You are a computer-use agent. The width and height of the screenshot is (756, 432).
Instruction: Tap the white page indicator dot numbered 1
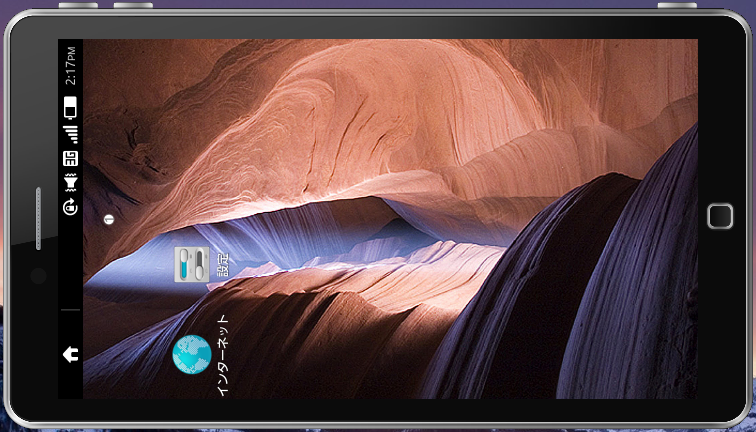109,219
